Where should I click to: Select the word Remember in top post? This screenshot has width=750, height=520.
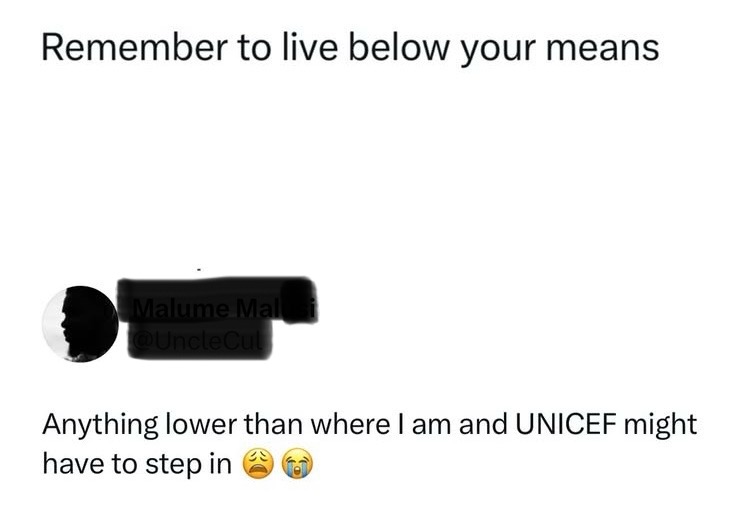click(135, 48)
